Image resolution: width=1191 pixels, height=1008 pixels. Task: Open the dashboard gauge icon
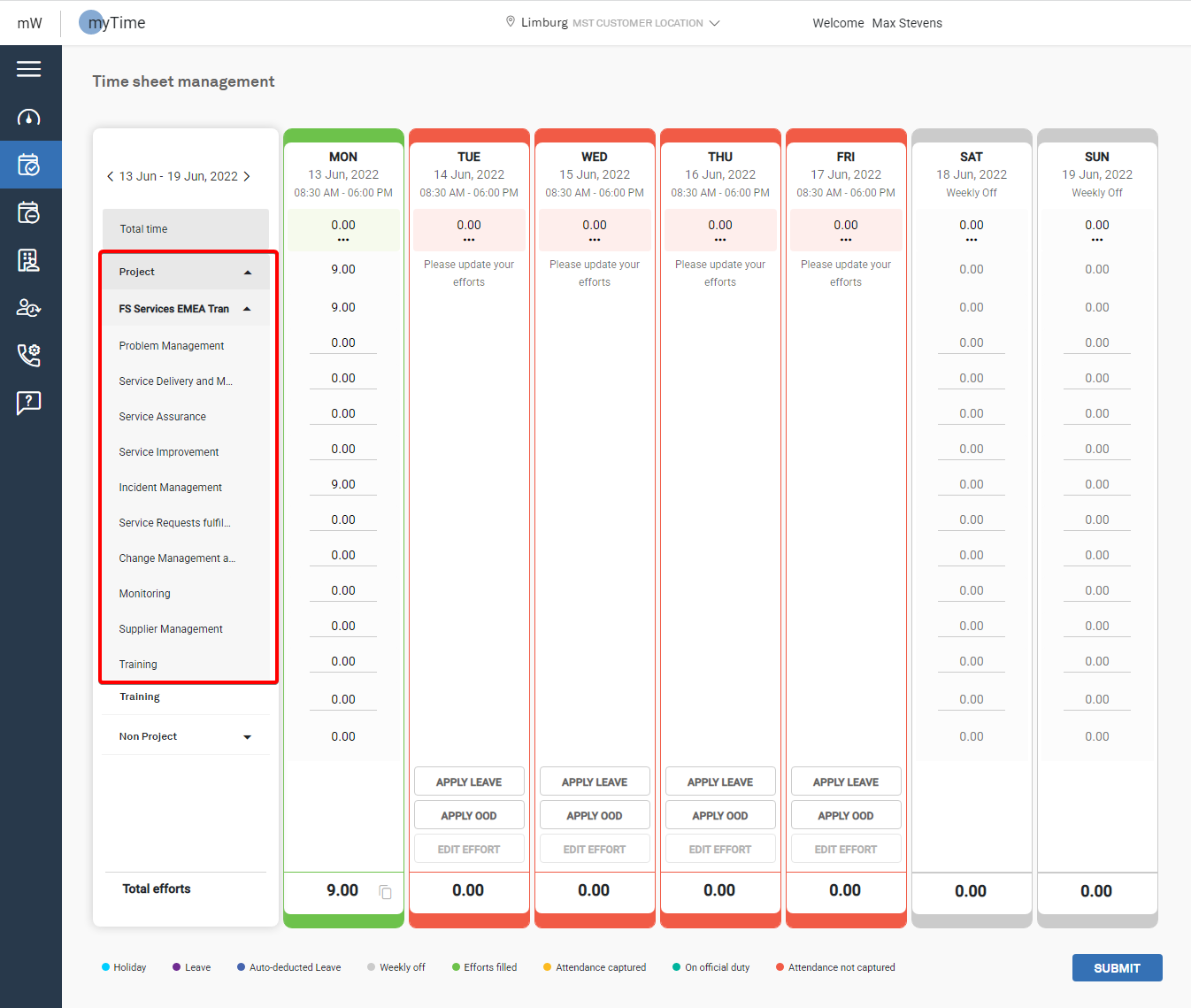(29, 118)
